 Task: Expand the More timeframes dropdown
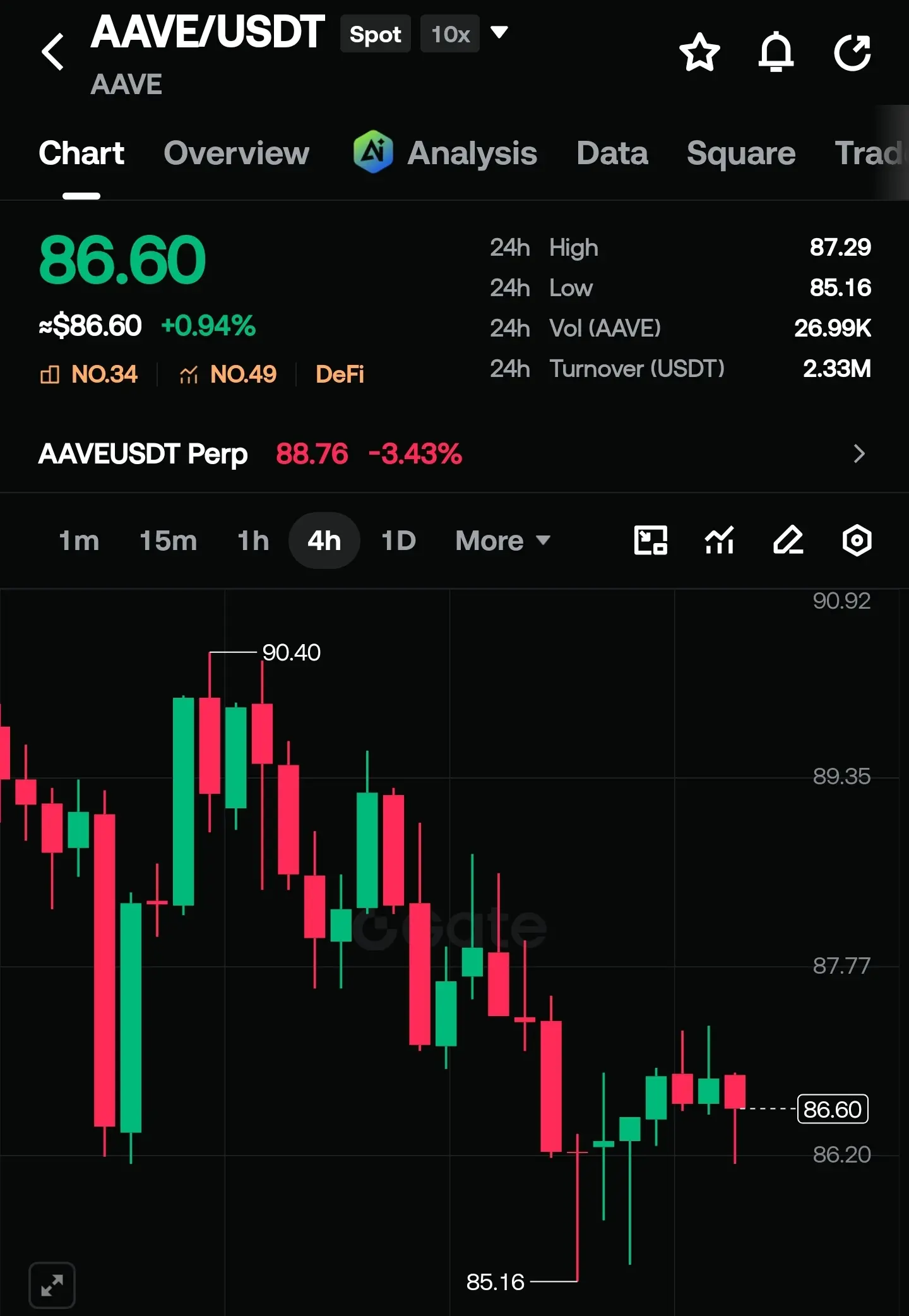[503, 541]
